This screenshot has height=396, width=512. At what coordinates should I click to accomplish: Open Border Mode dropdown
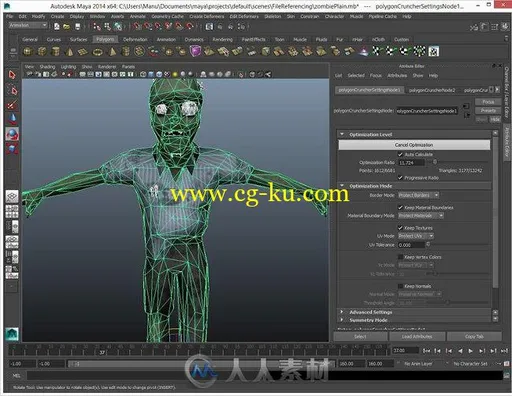point(419,195)
